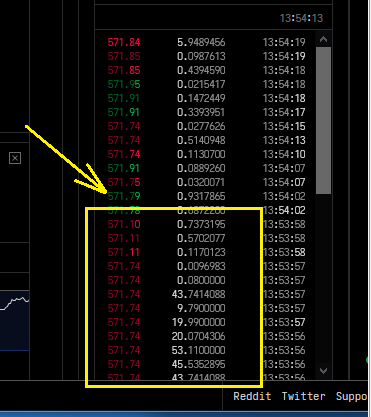This screenshot has height=417, width=371.
Task: Click the trades list scrollbar thumb
Action: (323, 120)
